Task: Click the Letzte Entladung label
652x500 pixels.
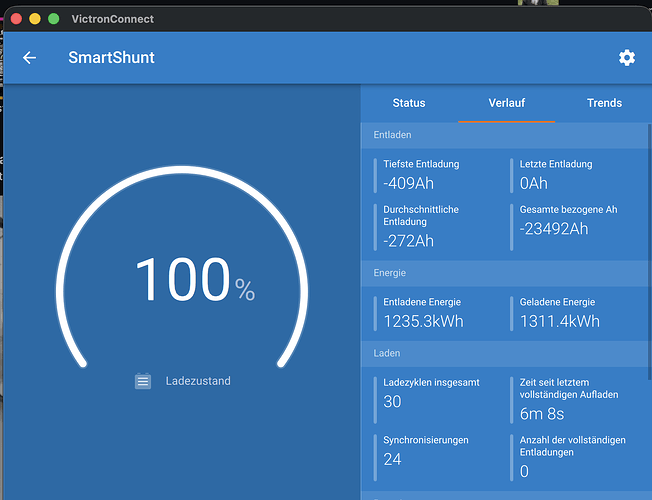Action: click(556, 164)
